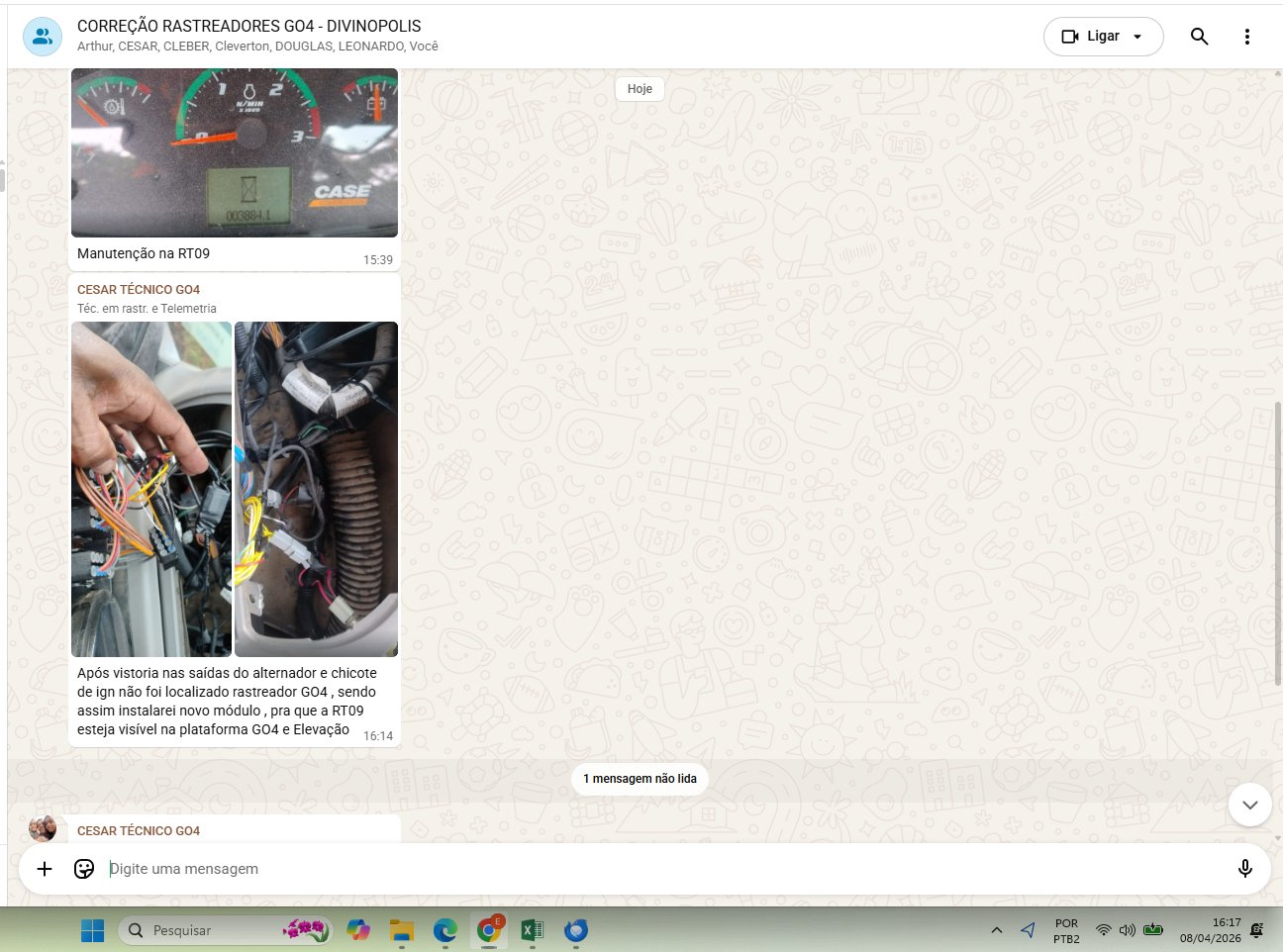Click the CESAR TÉCNICO GO4 sender name
This screenshot has height=952, width=1283.
click(x=139, y=289)
